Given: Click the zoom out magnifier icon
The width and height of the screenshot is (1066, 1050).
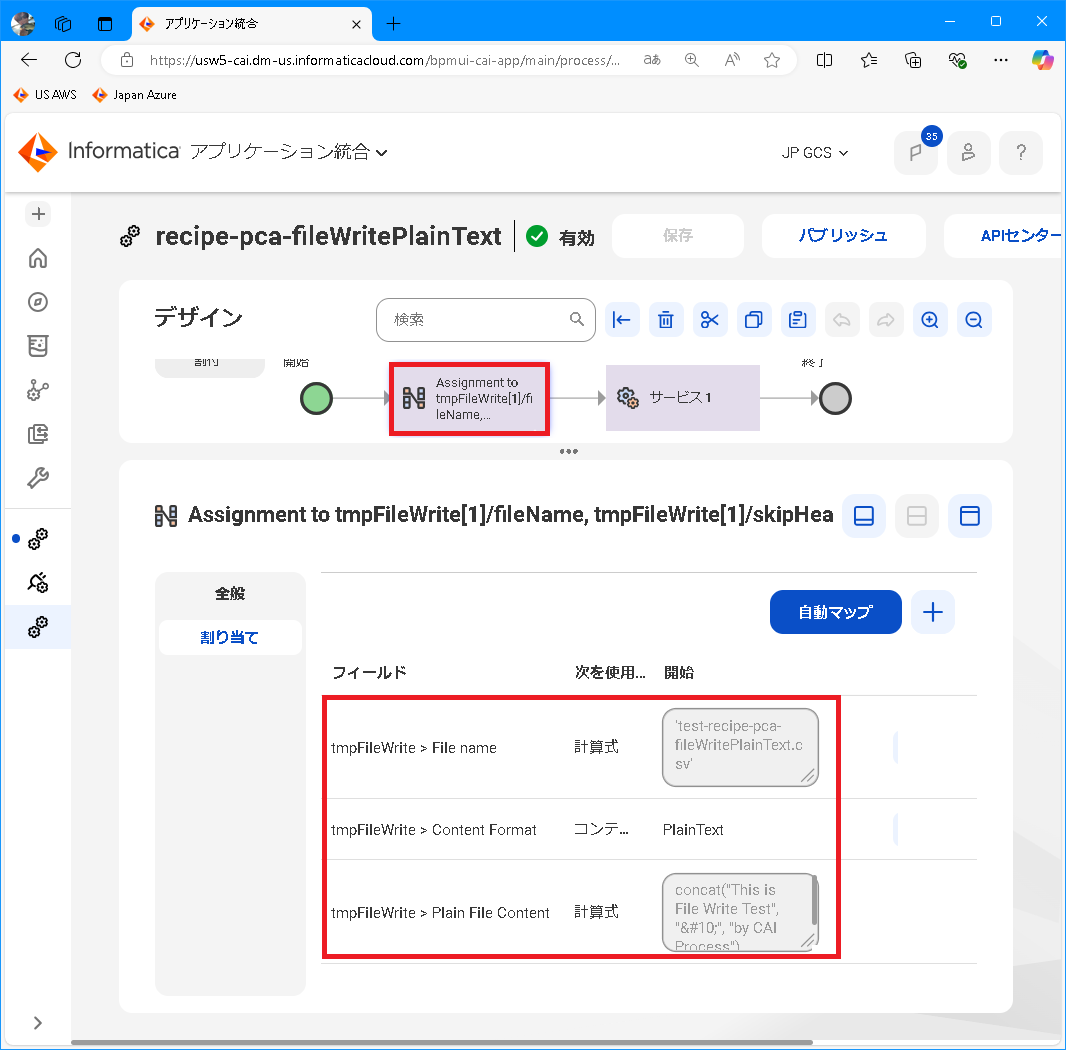Looking at the screenshot, I should click(x=974, y=320).
